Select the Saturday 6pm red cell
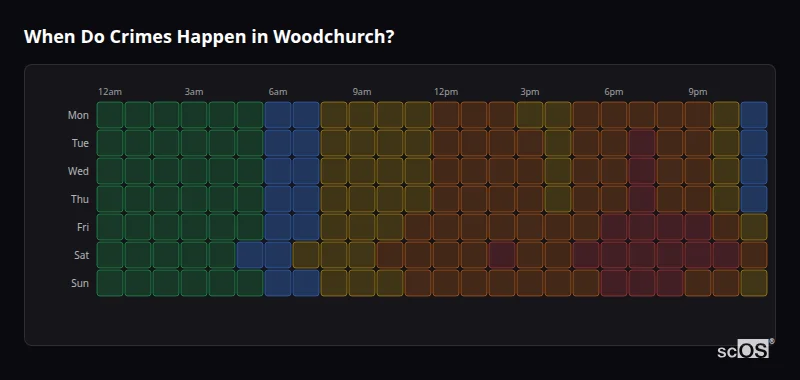Viewport: 800px width, 380px height. 614,255
